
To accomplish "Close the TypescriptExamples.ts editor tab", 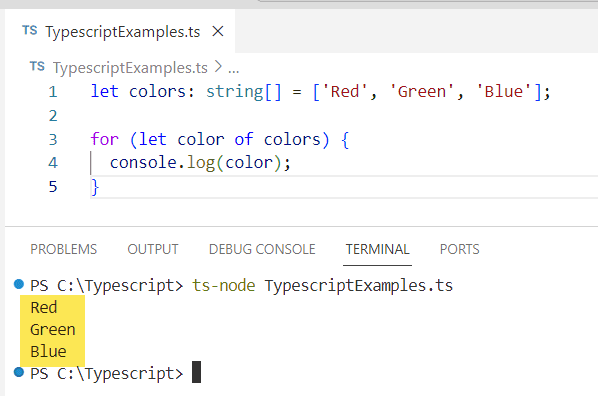I will click(x=218, y=31).
